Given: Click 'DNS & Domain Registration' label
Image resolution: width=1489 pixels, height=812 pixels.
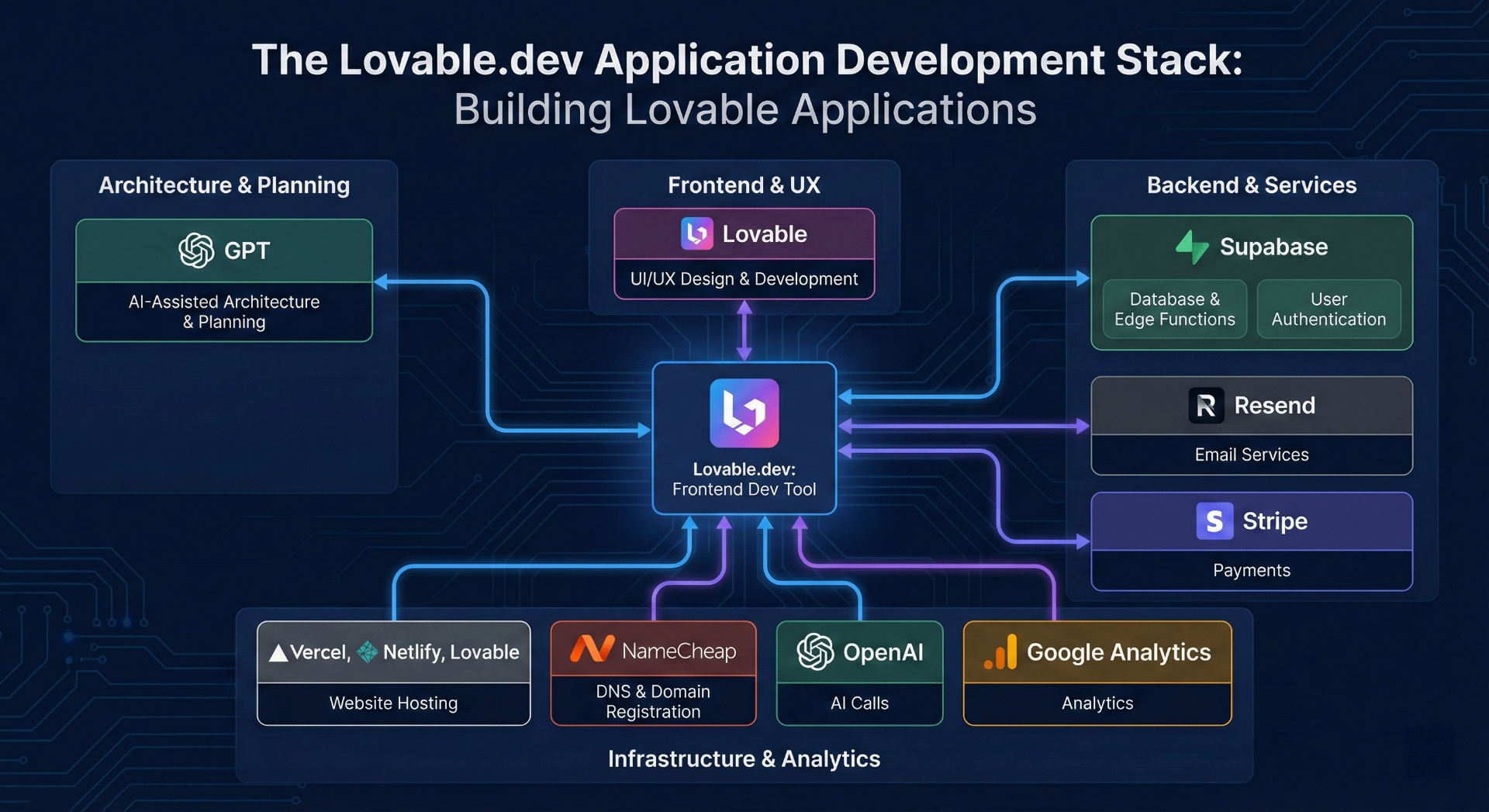Looking at the screenshot, I should [x=653, y=701].
